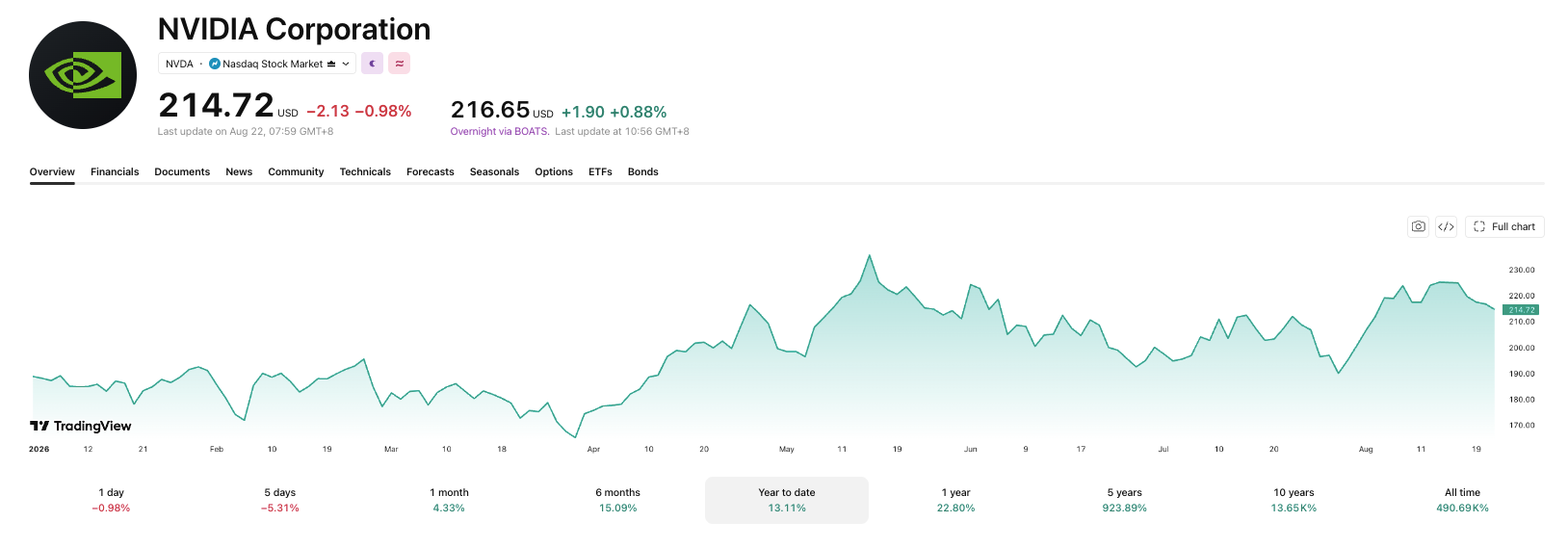Select the 5 days range
Screen dimensions: 1568x548
coord(280,500)
